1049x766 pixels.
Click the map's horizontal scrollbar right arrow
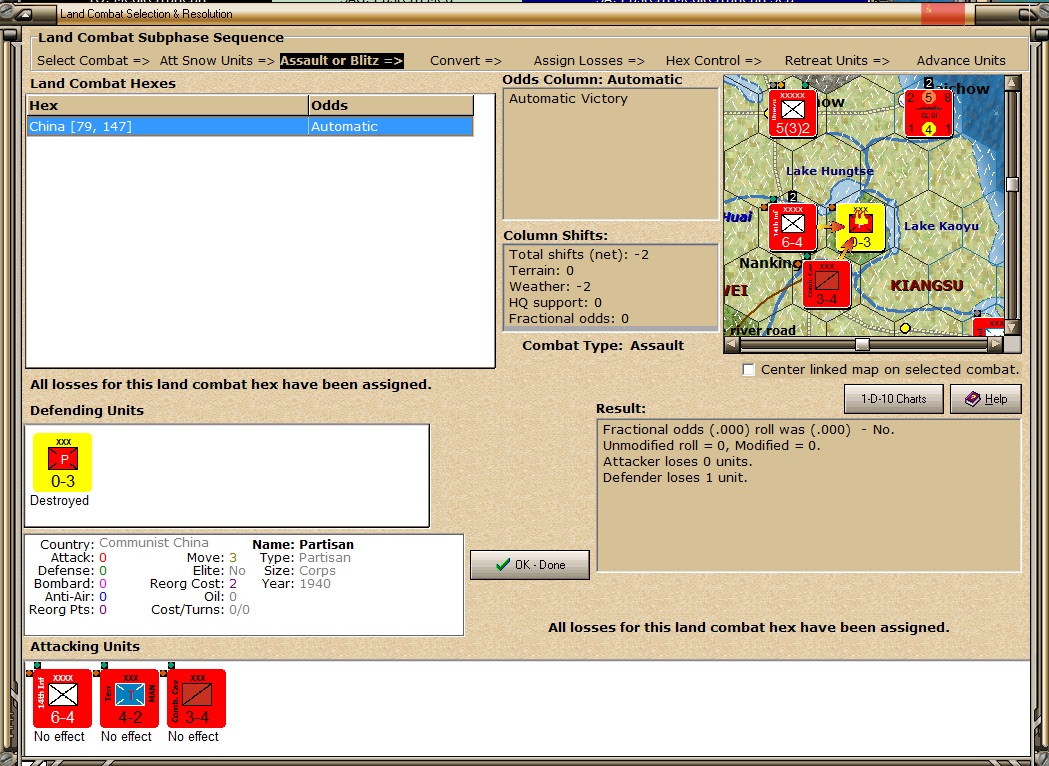995,344
